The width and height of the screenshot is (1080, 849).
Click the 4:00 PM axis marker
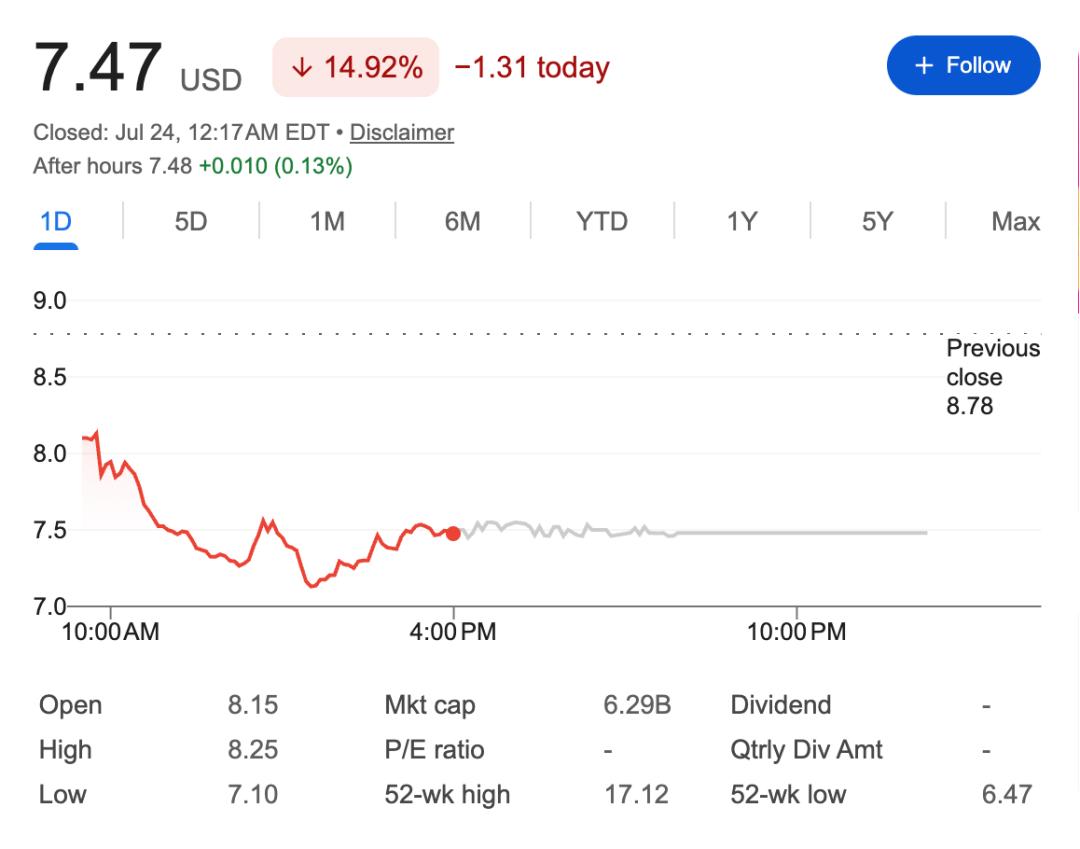453,631
